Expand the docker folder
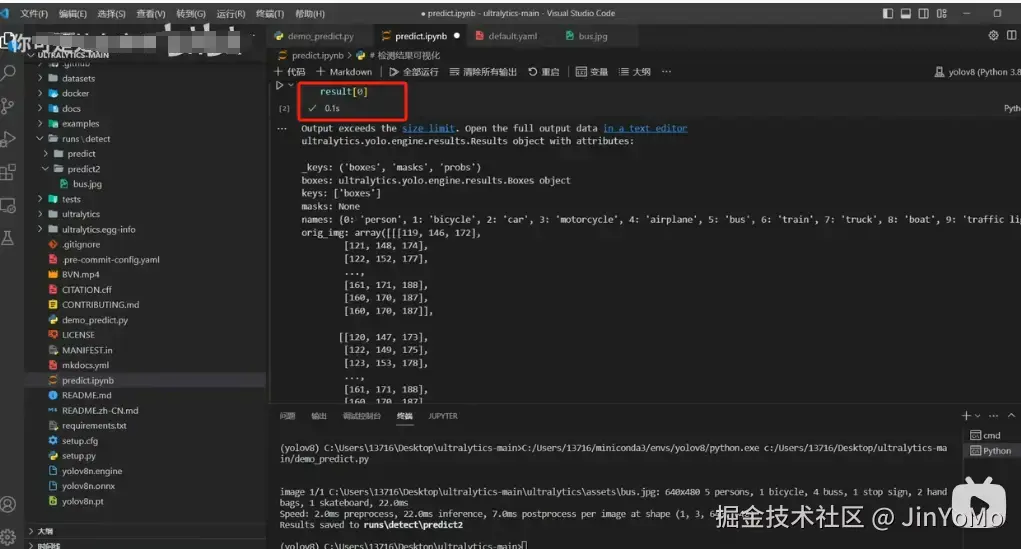This screenshot has height=549, width=1021. click(40, 93)
